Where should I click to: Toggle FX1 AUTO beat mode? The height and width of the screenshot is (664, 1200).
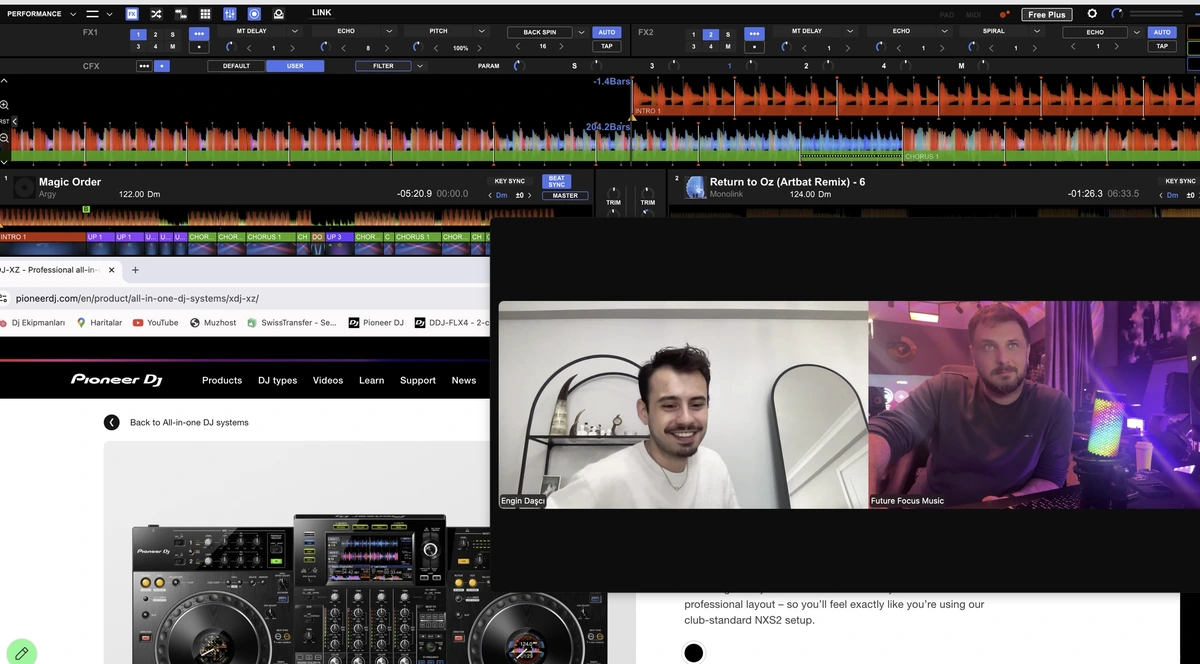[x=606, y=32]
